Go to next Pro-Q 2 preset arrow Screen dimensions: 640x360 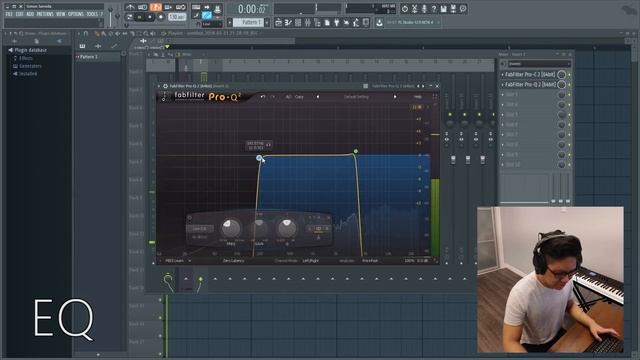[395, 97]
